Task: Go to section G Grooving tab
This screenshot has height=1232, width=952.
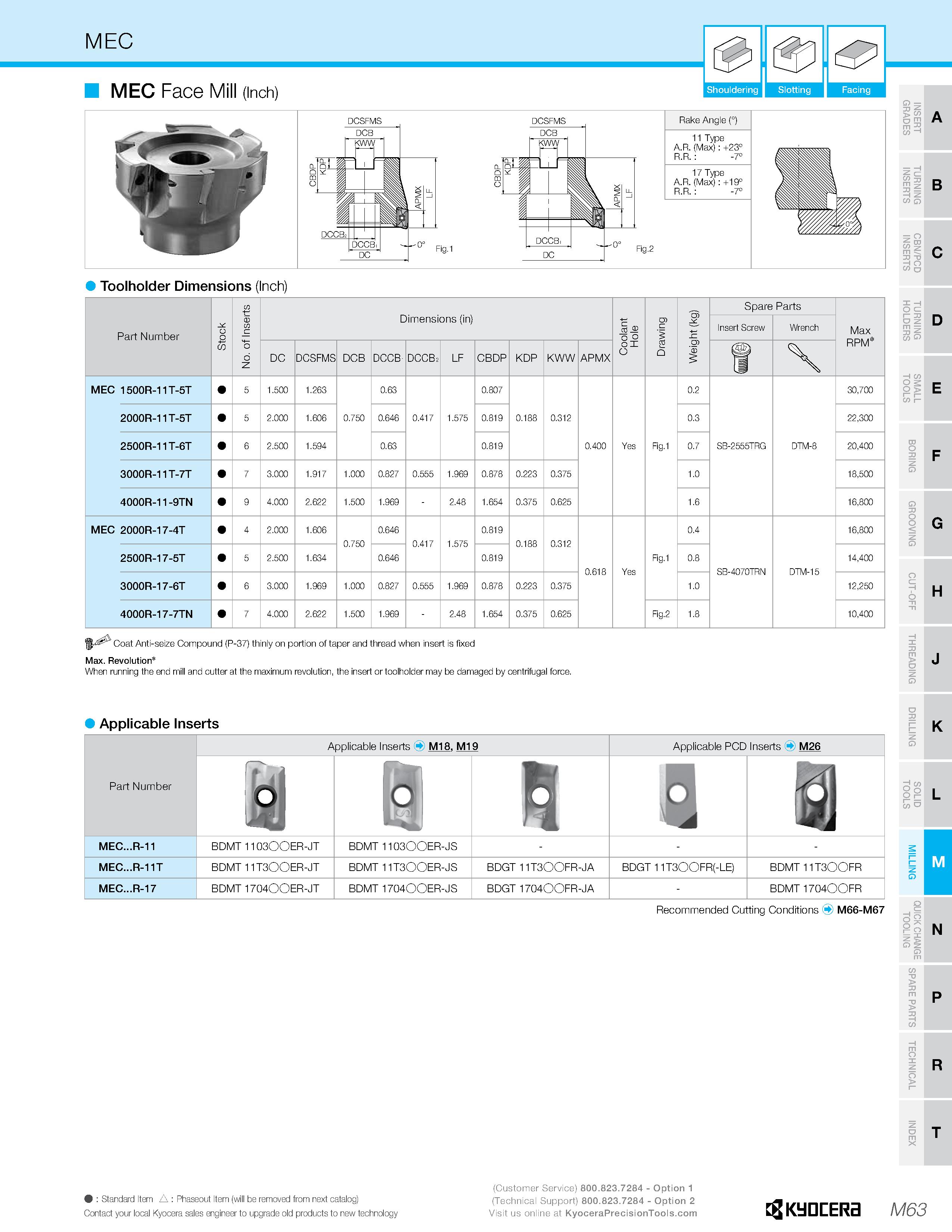Action: (925, 523)
